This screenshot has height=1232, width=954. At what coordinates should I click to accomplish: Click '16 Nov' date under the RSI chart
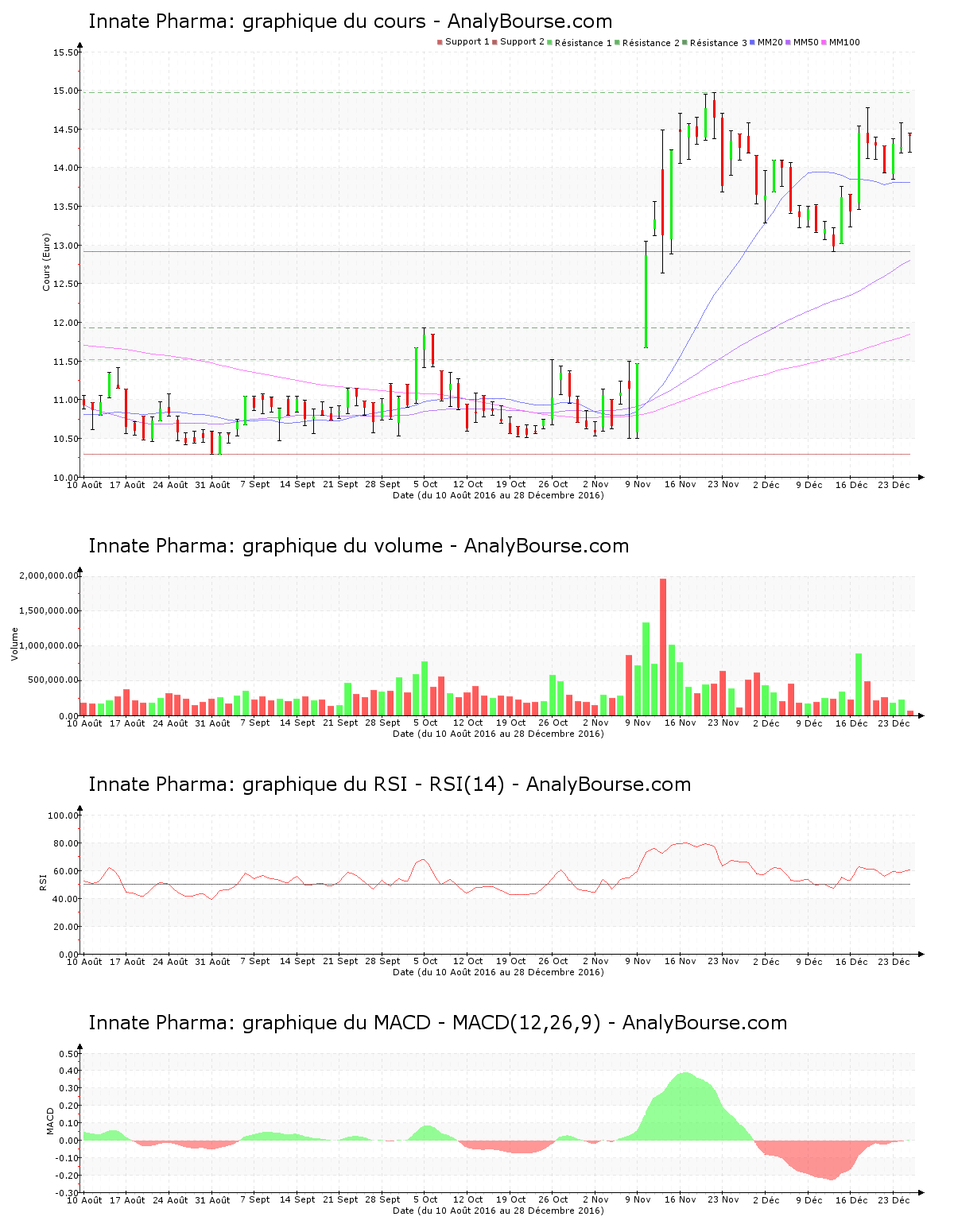coord(681,961)
